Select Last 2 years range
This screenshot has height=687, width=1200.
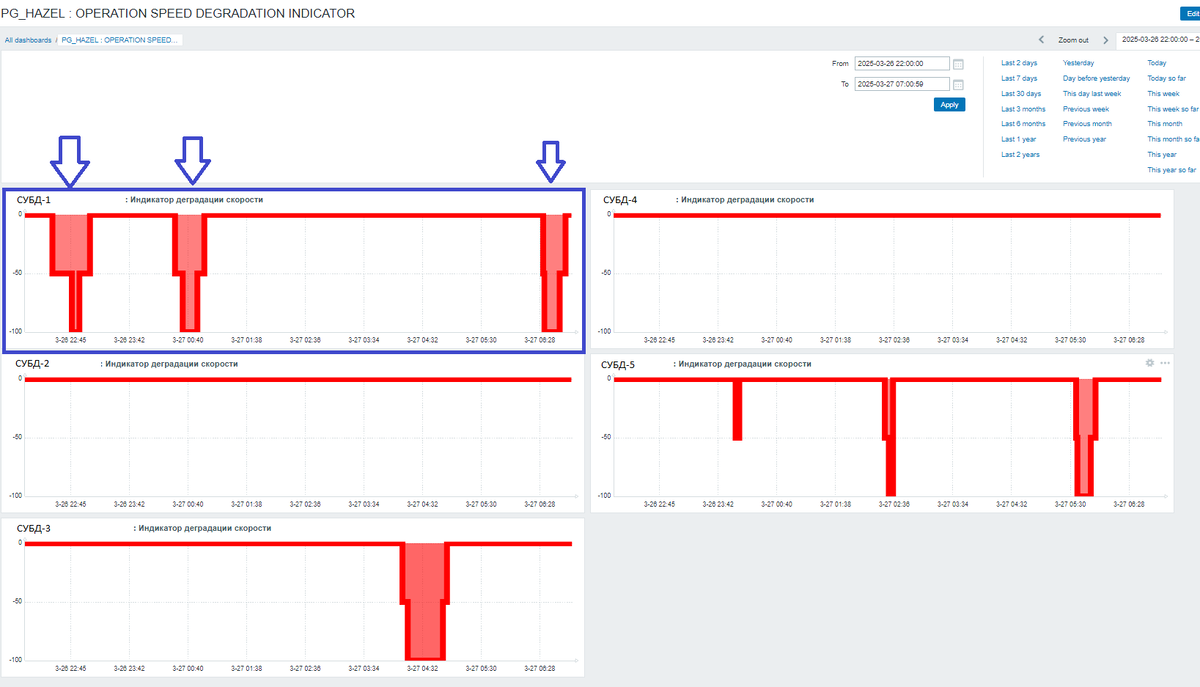coord(1020,155)
